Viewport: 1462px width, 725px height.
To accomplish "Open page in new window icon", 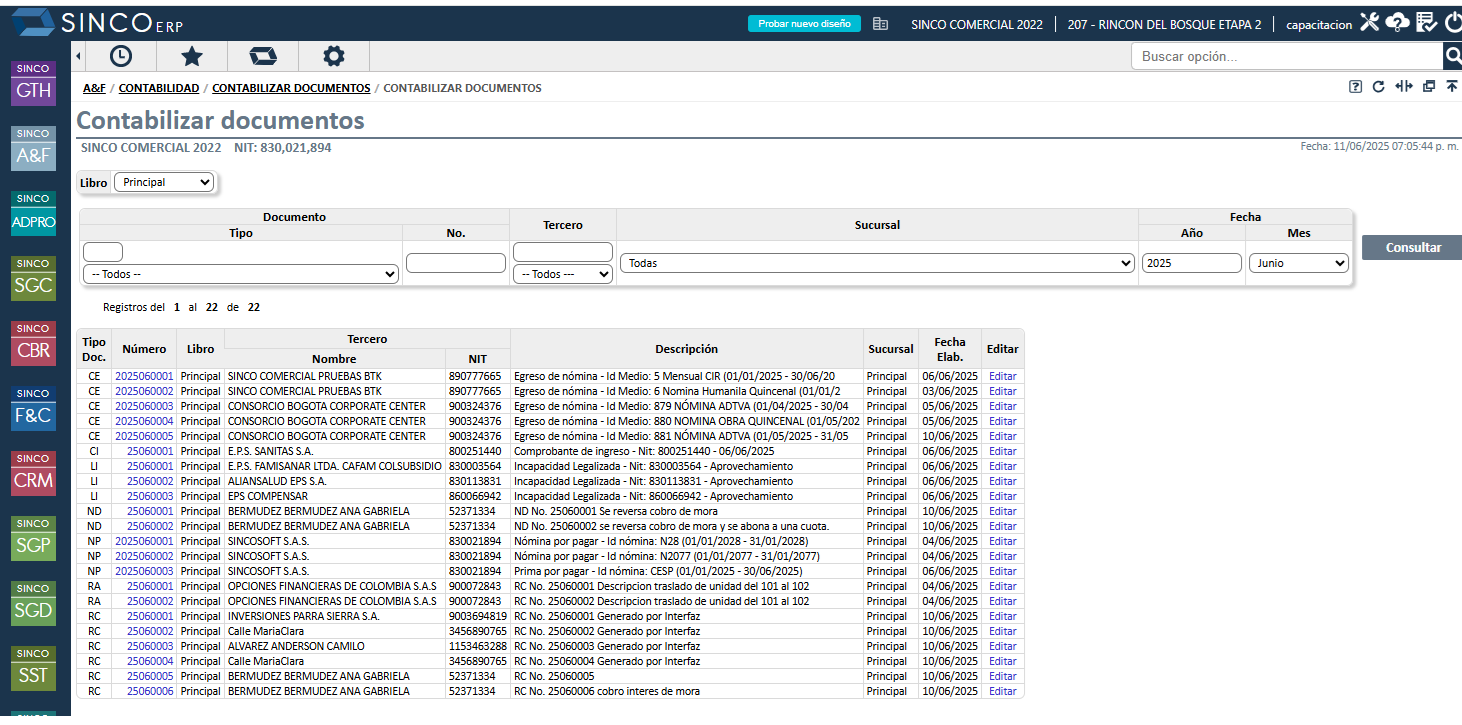I will [1429, 87].
